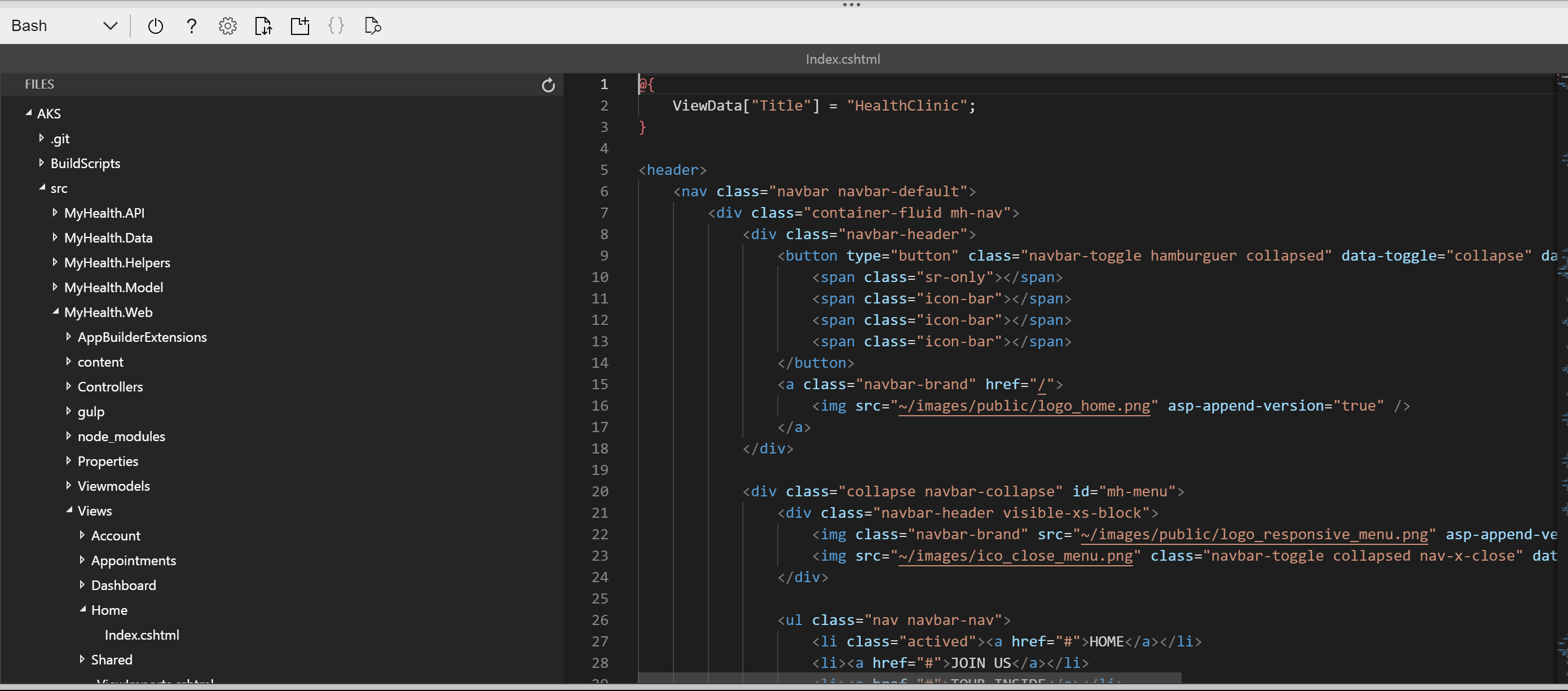Click the upload/download files icon
The height and width of the screenshot is (691, 1568).
[263, 25]
